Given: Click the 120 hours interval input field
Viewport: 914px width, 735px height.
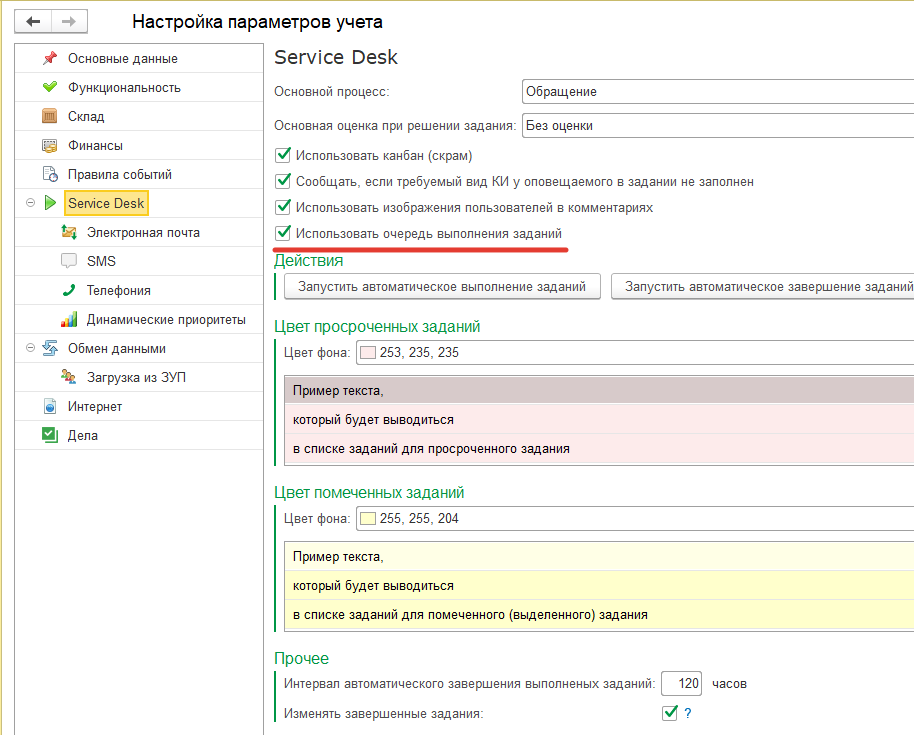Looking at the screenshot, I should (x=681, y=684).
